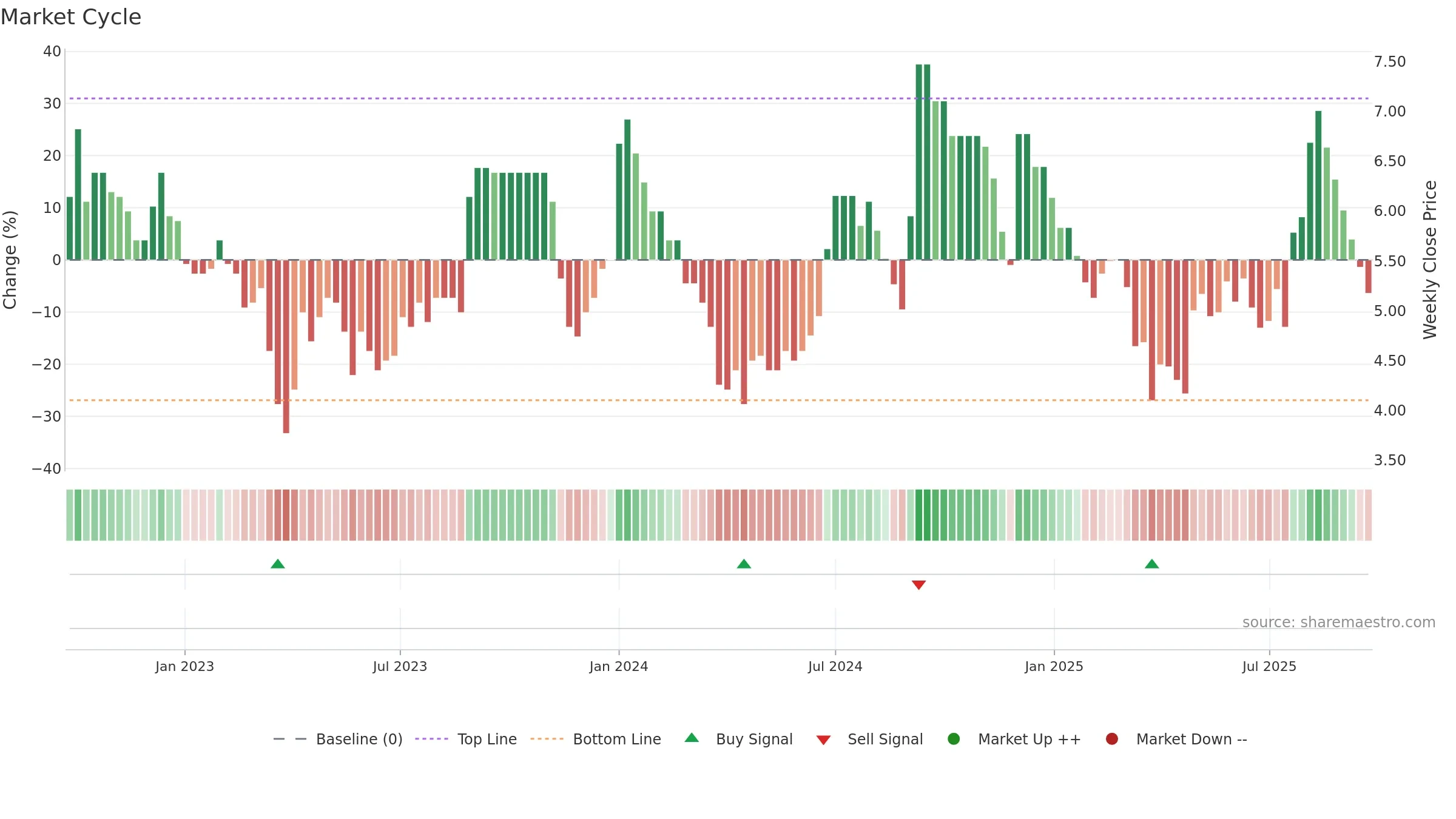
Task: Click the 6.50 price axis tick
Action: click(x=1390, y=161)
